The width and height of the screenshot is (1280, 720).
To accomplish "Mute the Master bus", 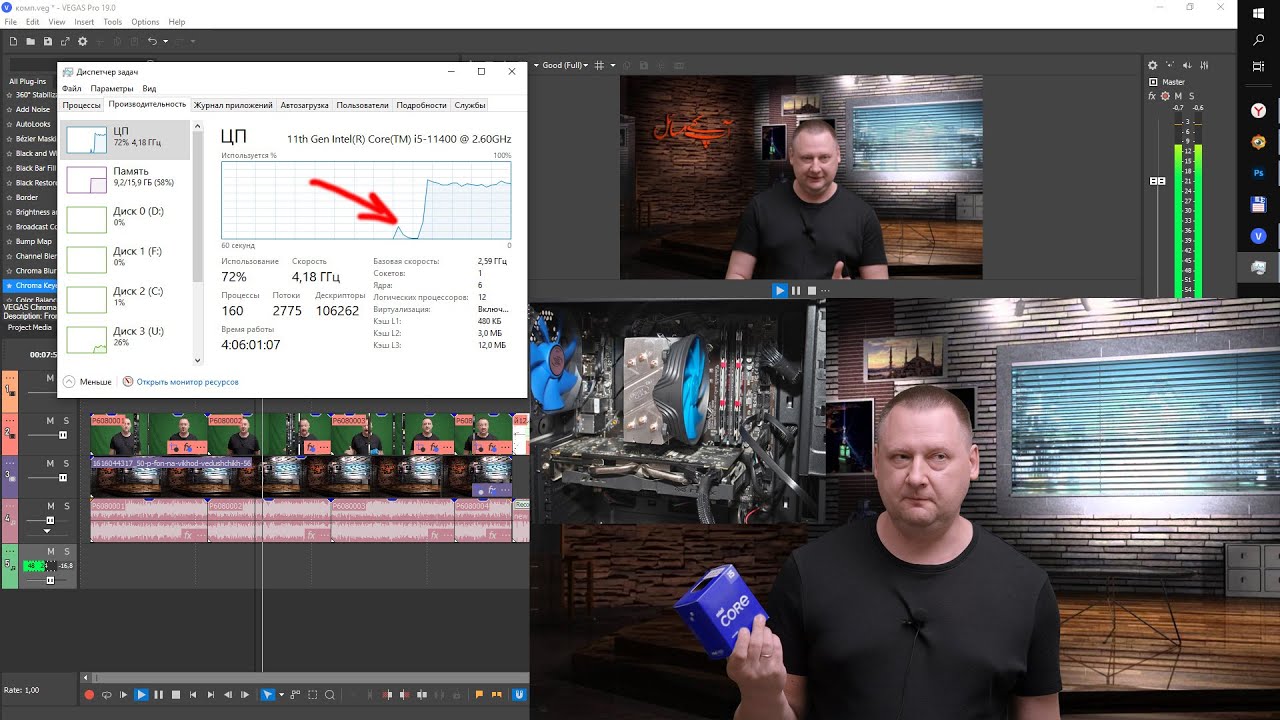I will point(1178,95).
